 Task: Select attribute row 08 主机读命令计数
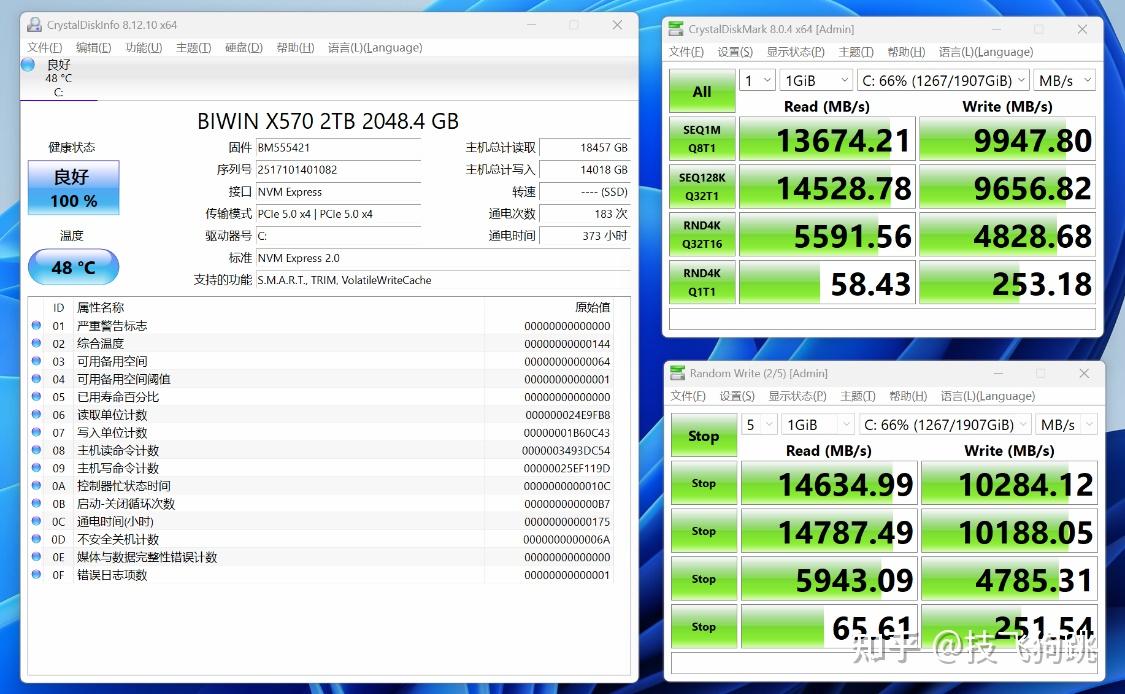[322, 450]
